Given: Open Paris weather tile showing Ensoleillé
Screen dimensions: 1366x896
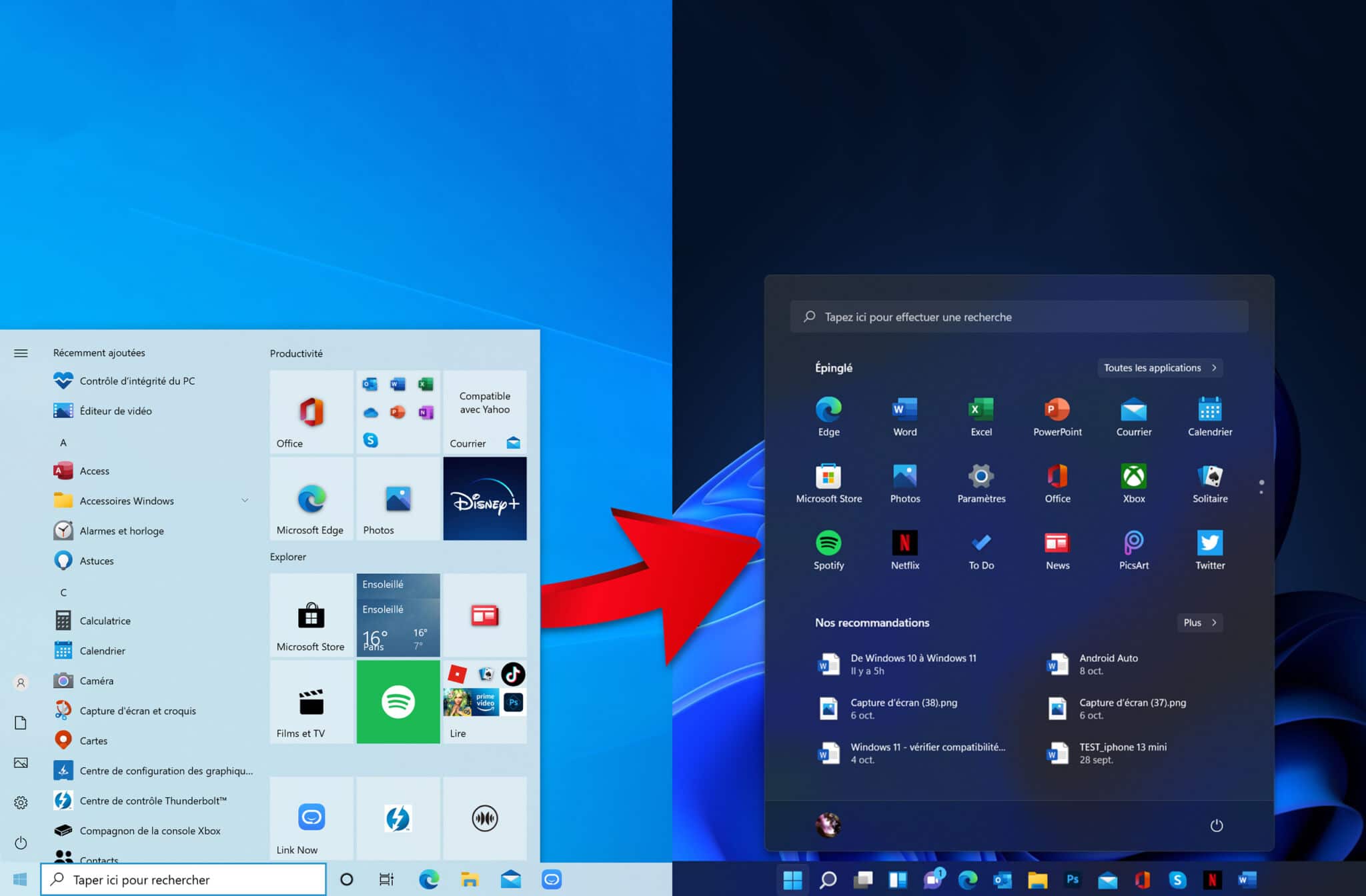Looking at the screenshot, I should pos(398,615).
